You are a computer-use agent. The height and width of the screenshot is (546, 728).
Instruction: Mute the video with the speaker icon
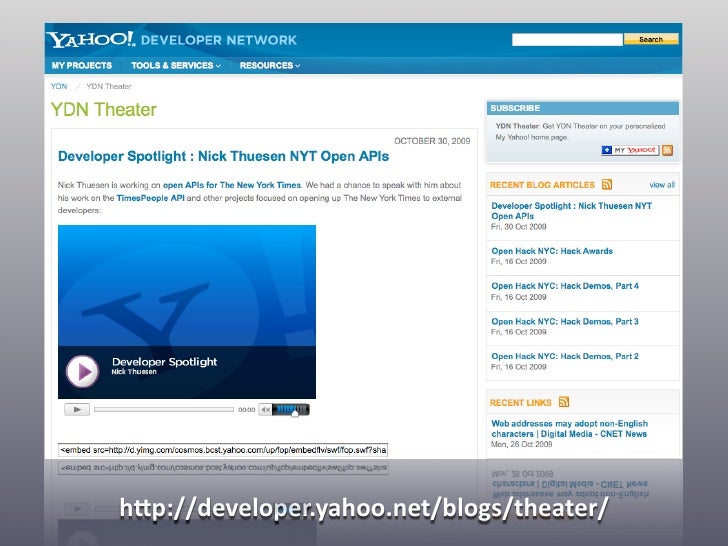coord(265,410)
